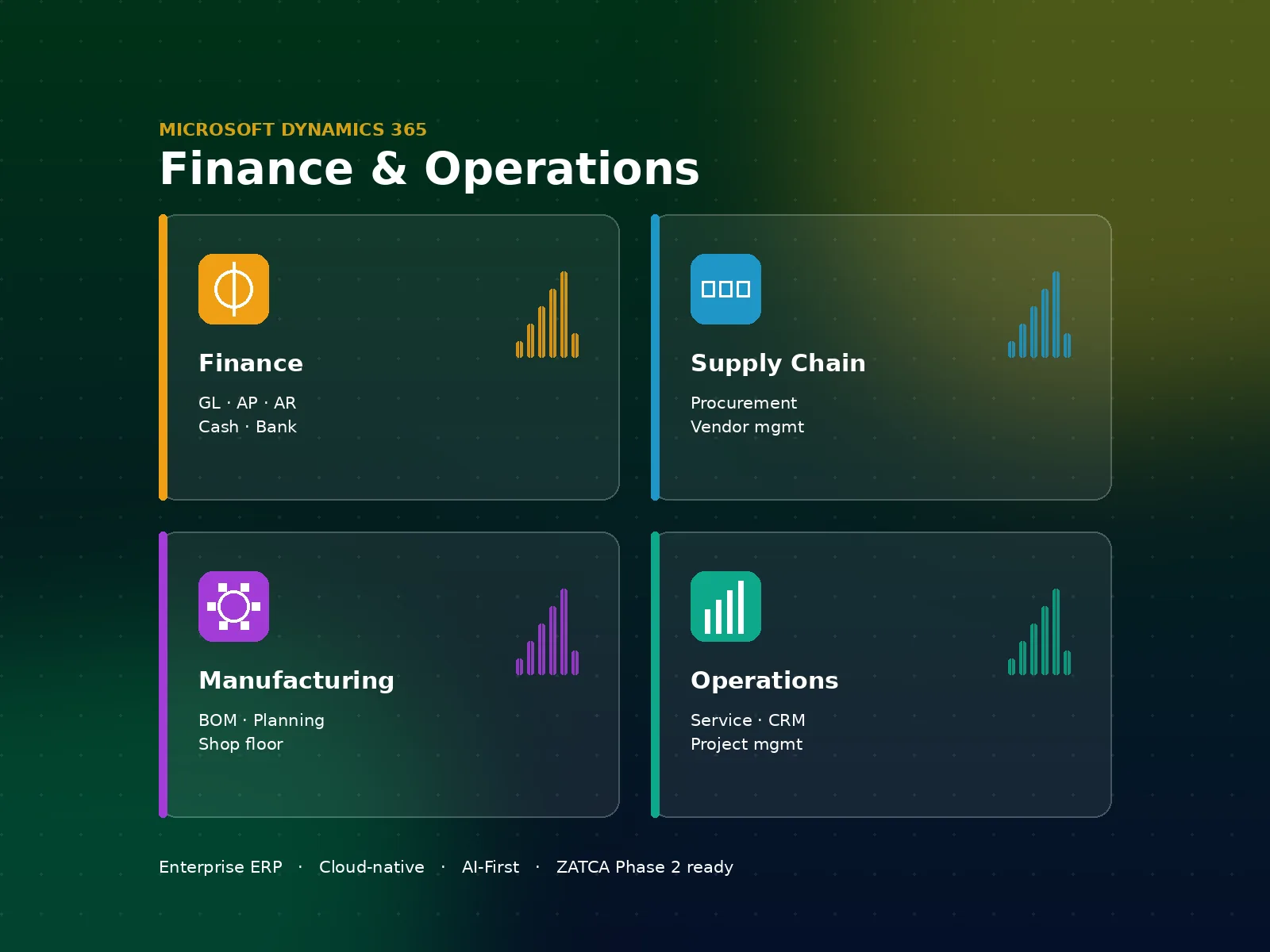
Task: Click the 'Service · CRM' text
Action: (748, 720)
